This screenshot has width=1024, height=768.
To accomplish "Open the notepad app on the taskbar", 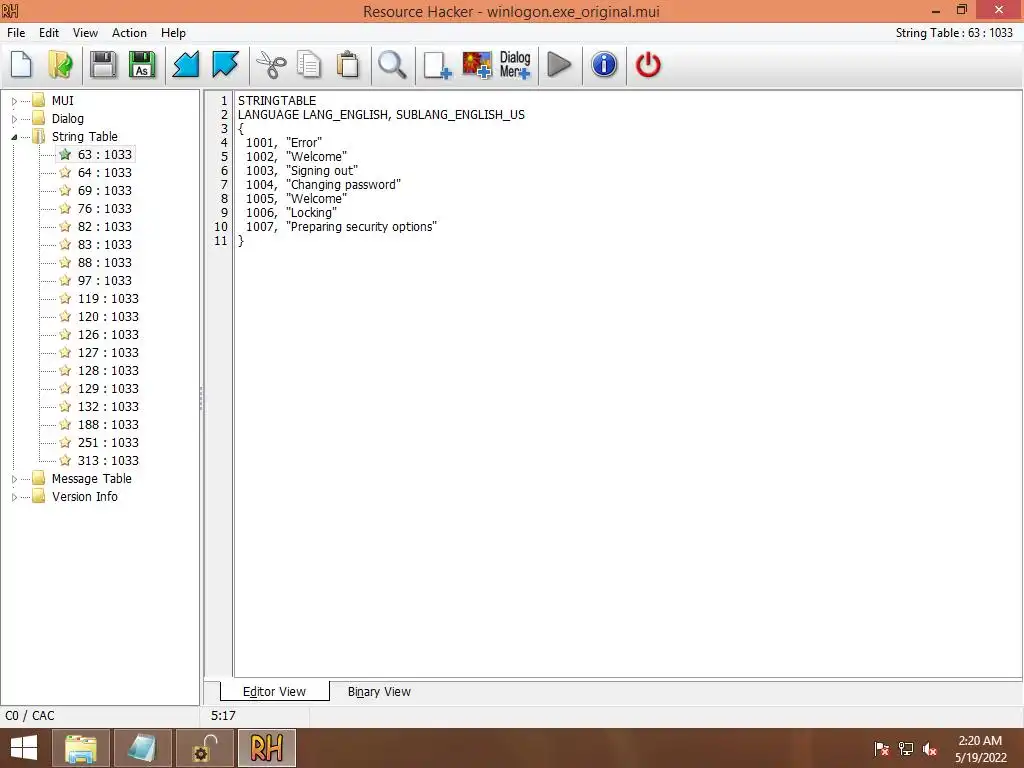I will (x=142, y=748).
